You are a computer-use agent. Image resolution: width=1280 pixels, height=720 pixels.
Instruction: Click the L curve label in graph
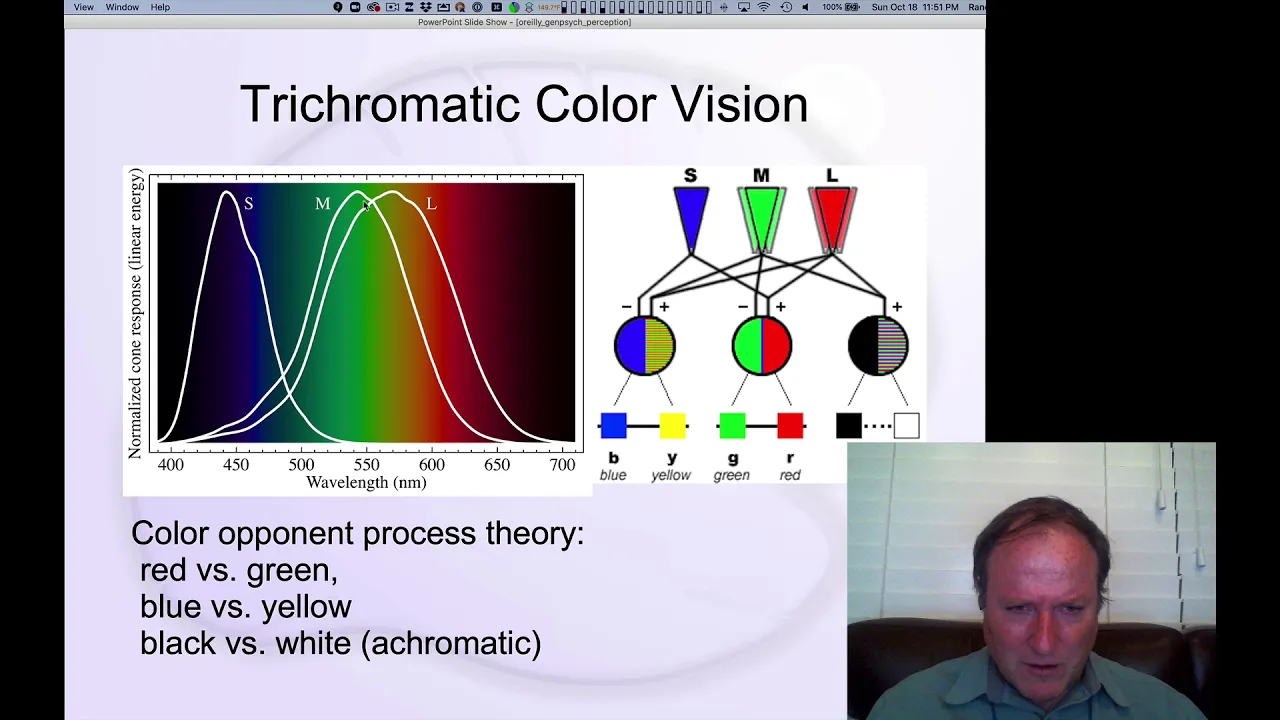pos(431,204)
